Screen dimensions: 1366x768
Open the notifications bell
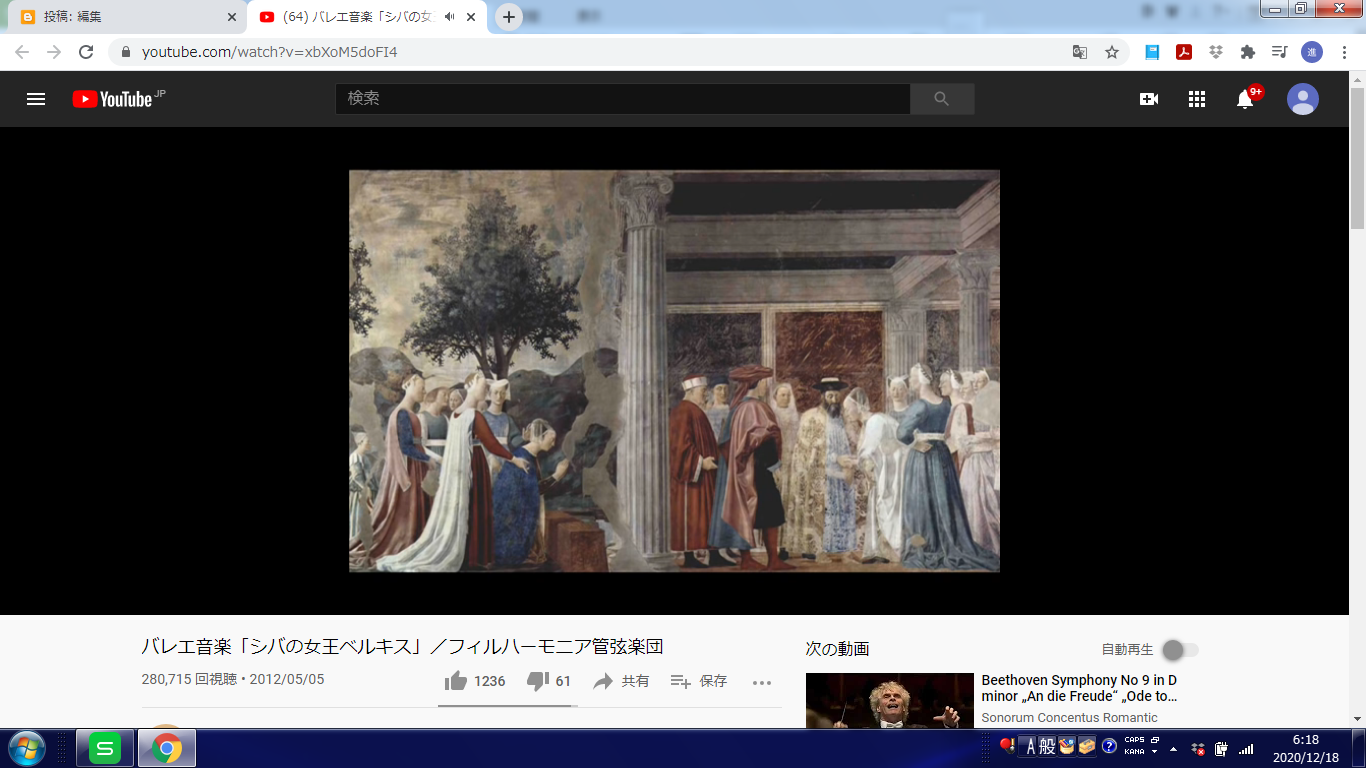click(1245, 99)
